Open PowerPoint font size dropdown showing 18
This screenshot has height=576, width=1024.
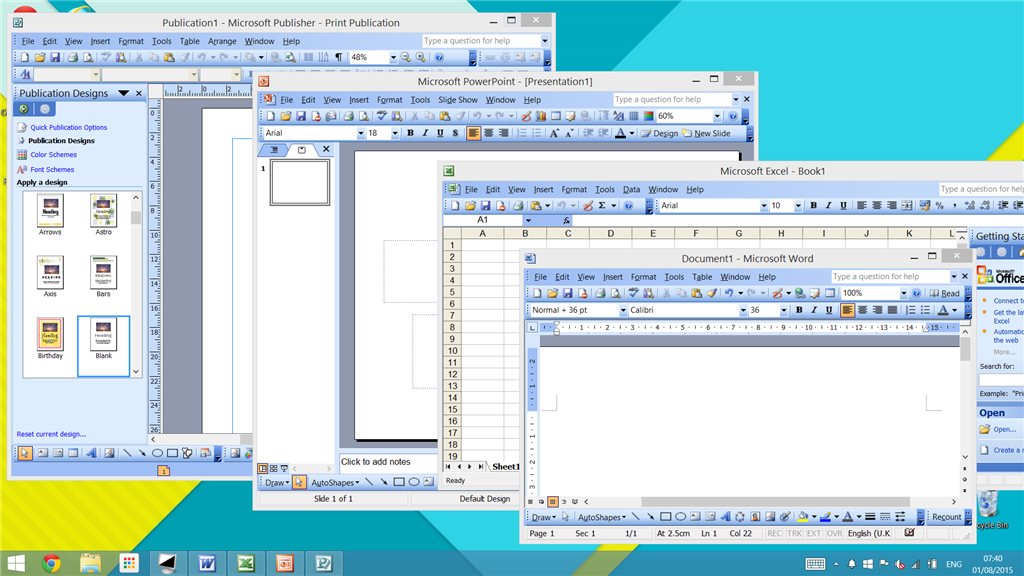click(394, 134)
